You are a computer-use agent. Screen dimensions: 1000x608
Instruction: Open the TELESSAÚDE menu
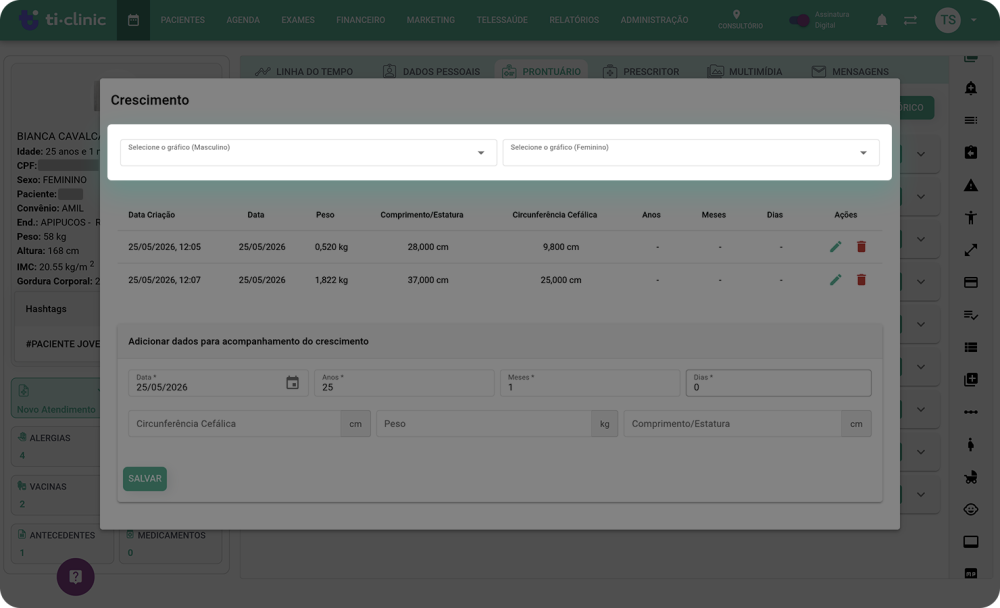click(x=502, y=20)
